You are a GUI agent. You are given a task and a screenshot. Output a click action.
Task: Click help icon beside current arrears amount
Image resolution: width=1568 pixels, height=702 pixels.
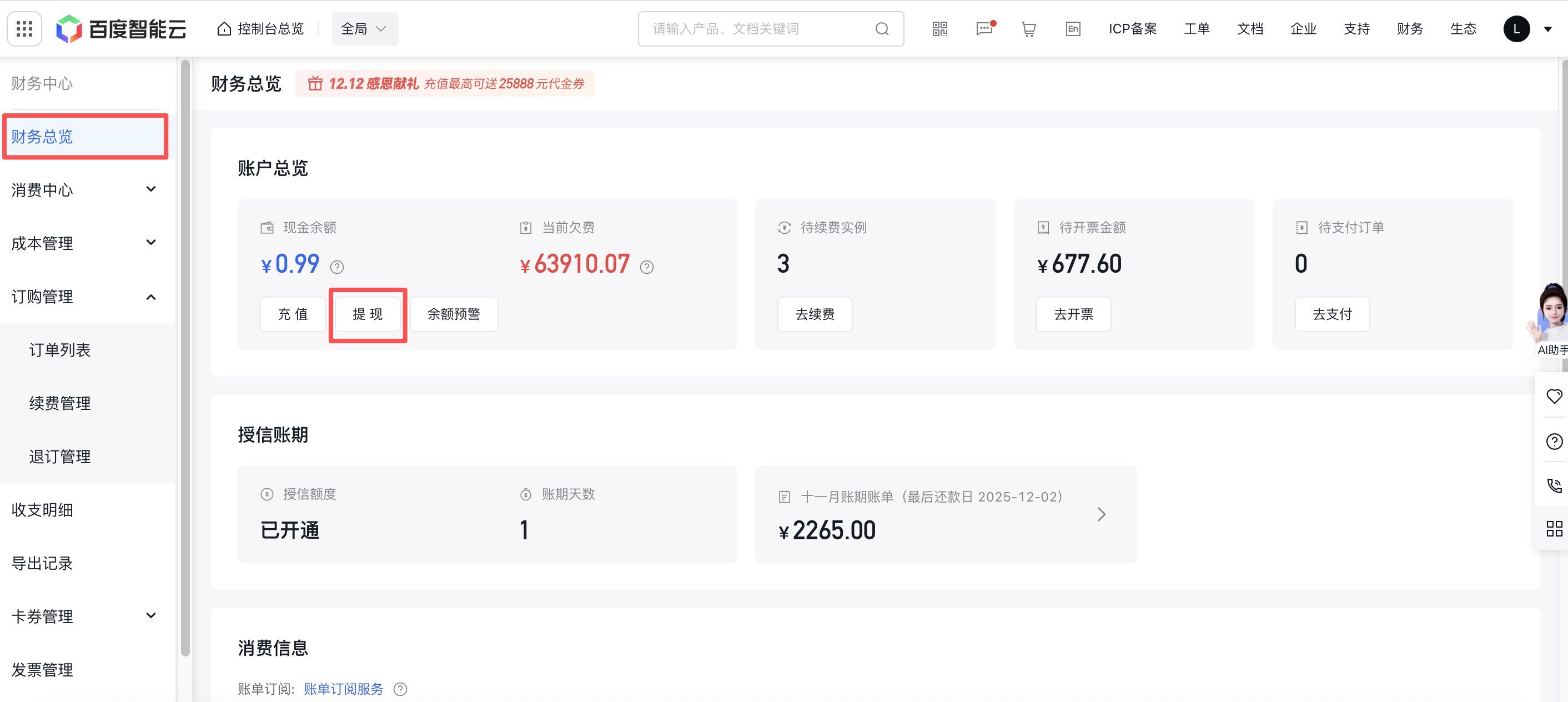(646, 267)
